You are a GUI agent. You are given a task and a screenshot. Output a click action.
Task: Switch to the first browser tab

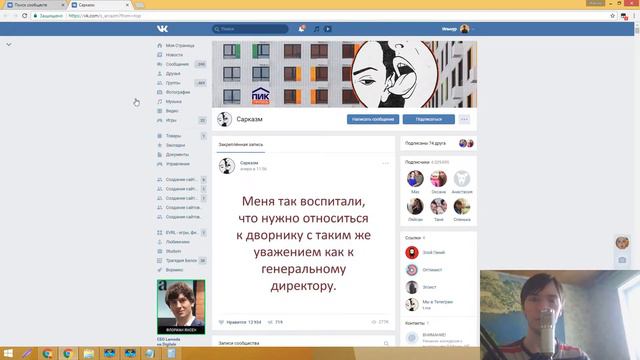(36, 5)
